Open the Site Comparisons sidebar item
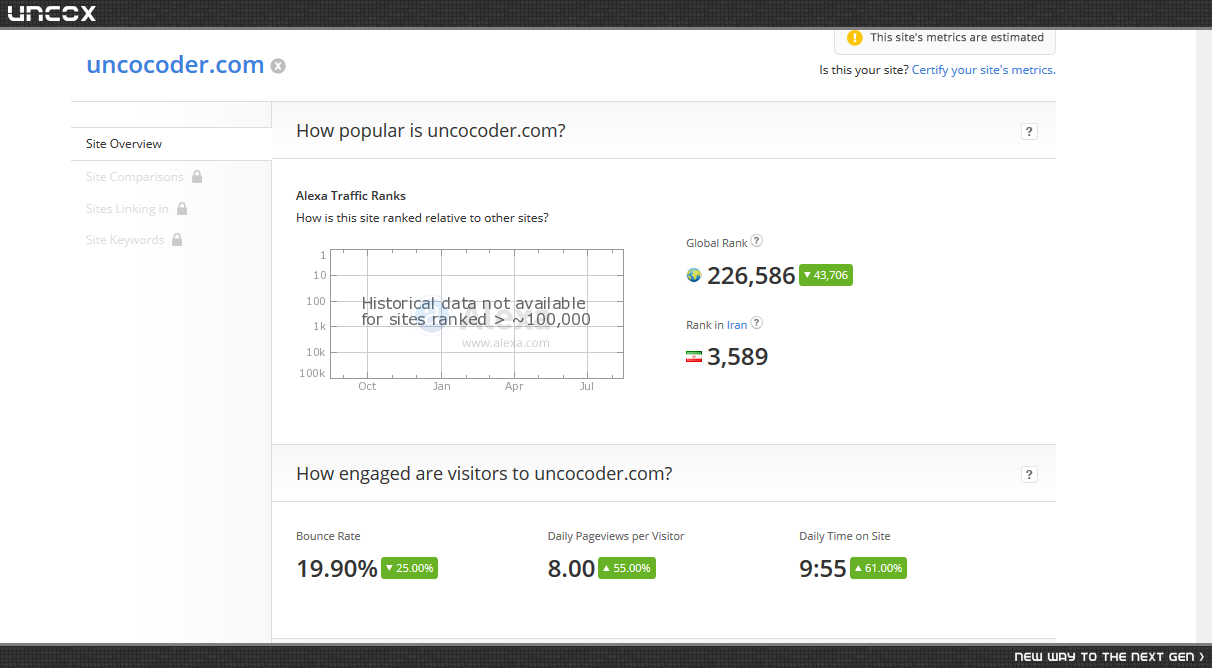The image size is (1212, 668). click(x=135, y=177)
